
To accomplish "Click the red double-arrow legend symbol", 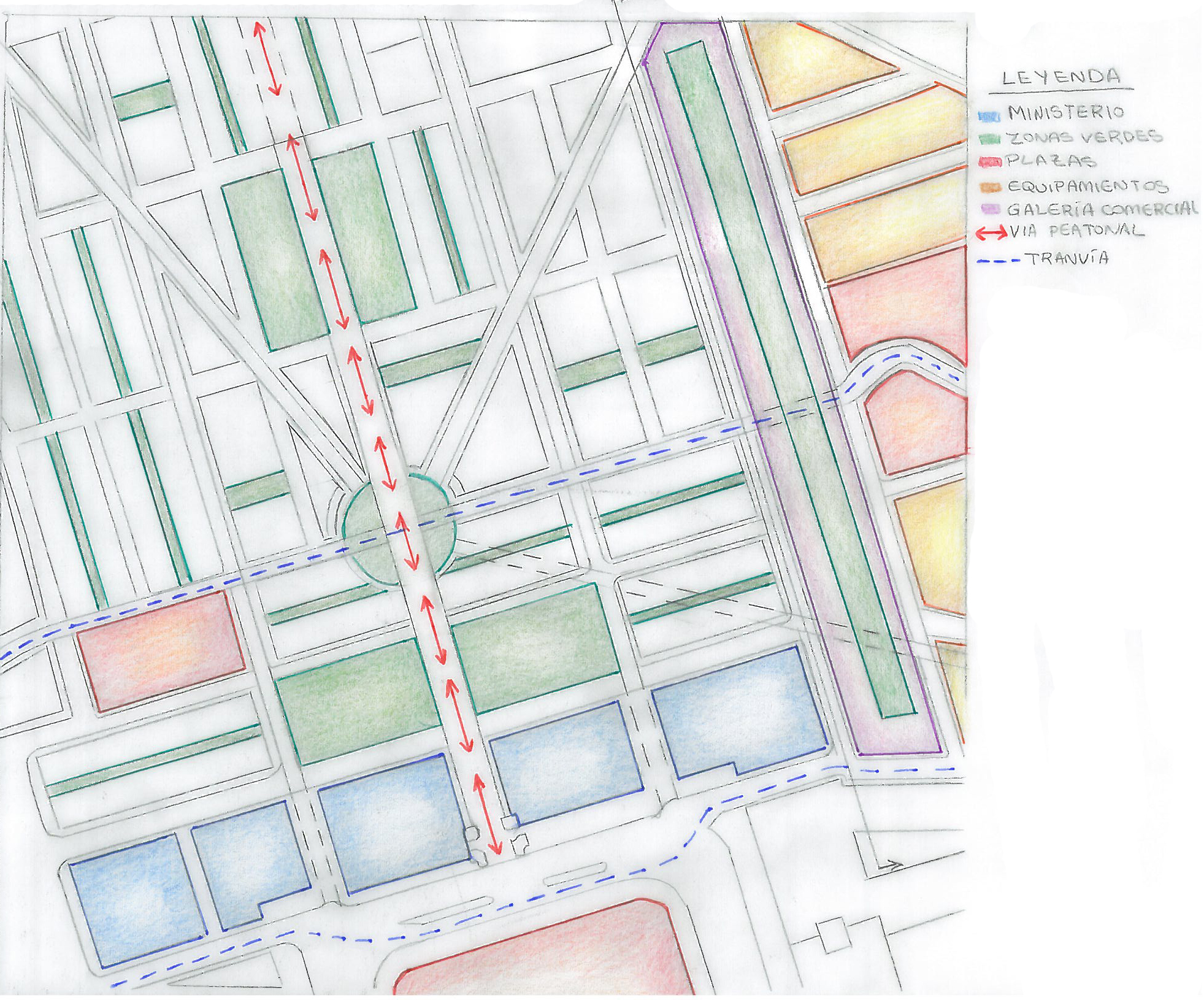I will (992, 233).
